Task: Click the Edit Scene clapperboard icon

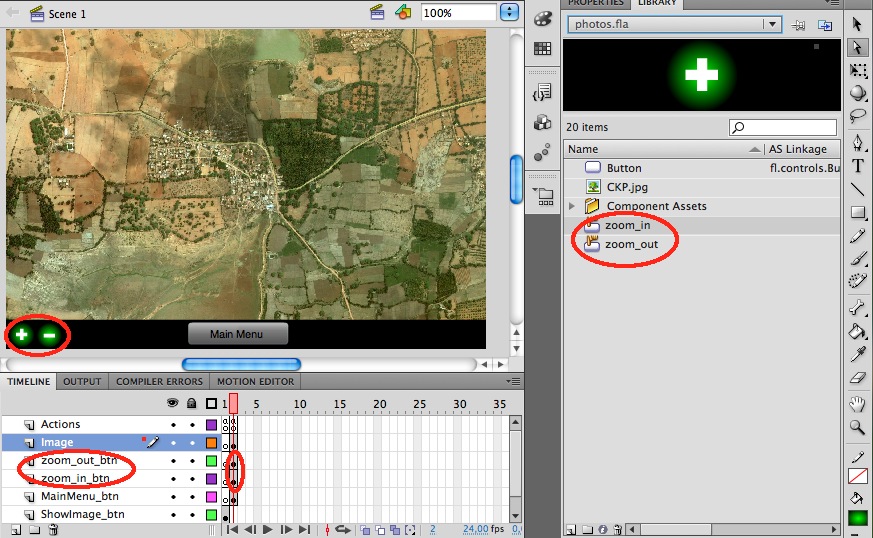Action: 377,12
